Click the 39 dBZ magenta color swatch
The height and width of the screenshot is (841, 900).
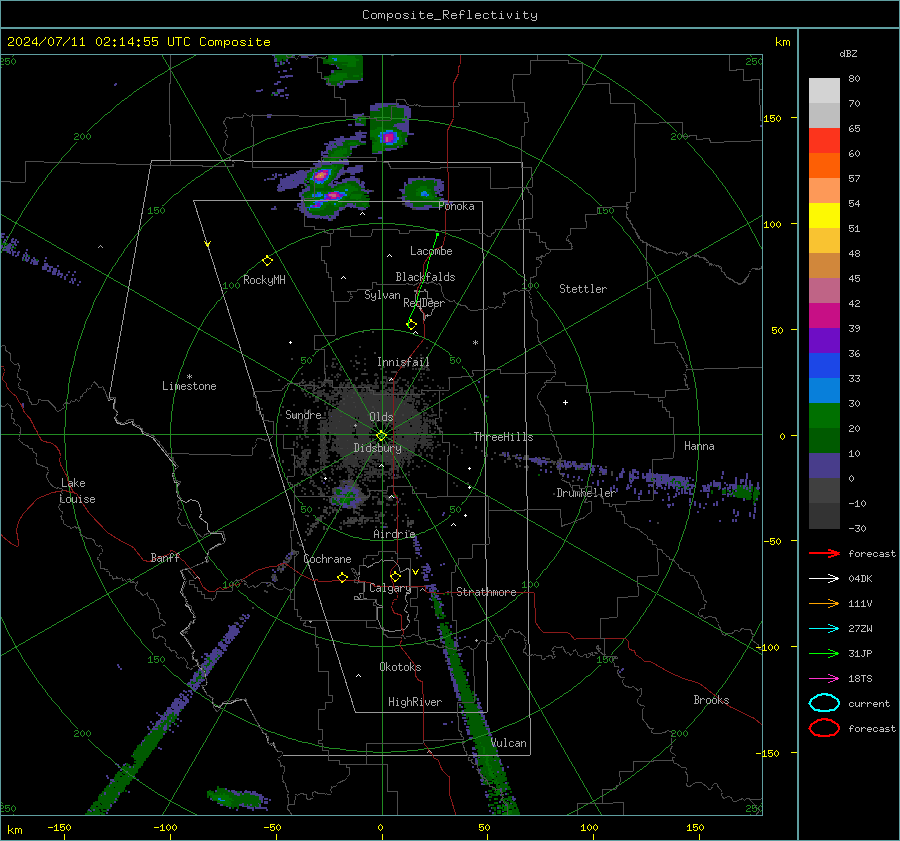(824, 315)
